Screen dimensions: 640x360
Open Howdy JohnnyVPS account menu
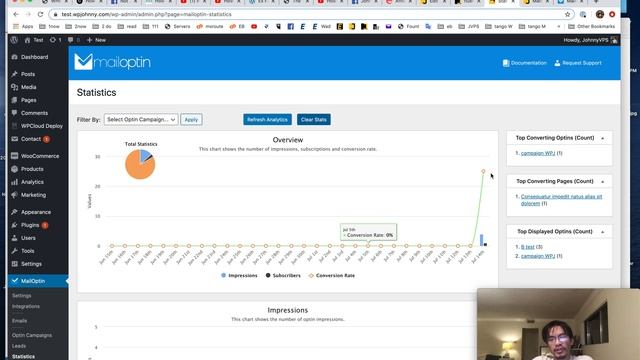pyautogui.click(x=590, y=40)
